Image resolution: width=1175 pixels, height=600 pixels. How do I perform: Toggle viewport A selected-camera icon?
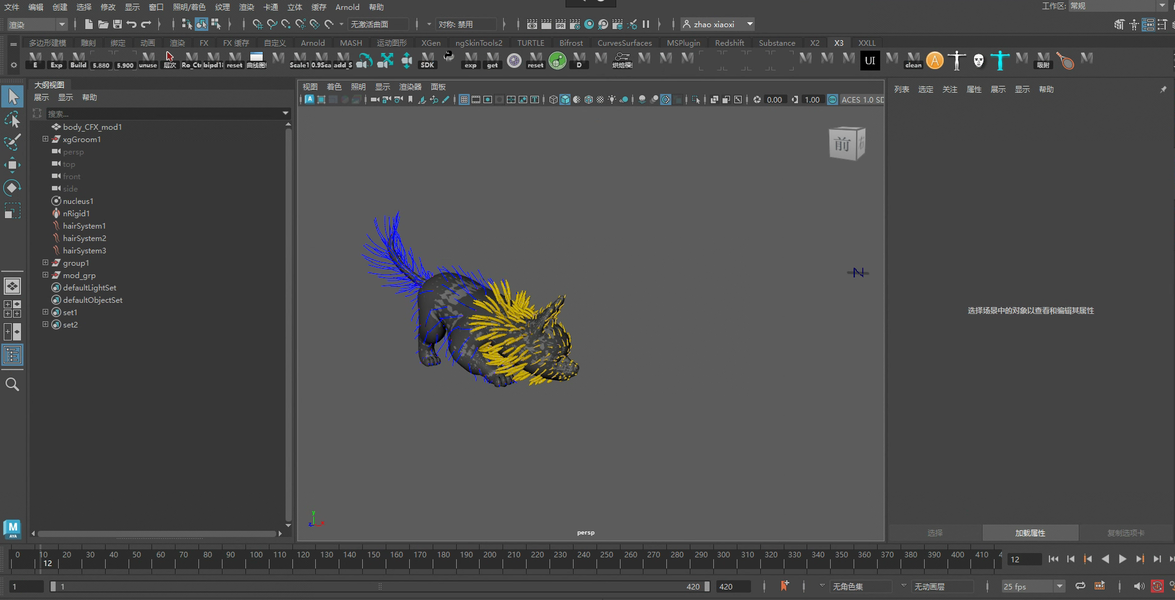[x=309, y=100]
